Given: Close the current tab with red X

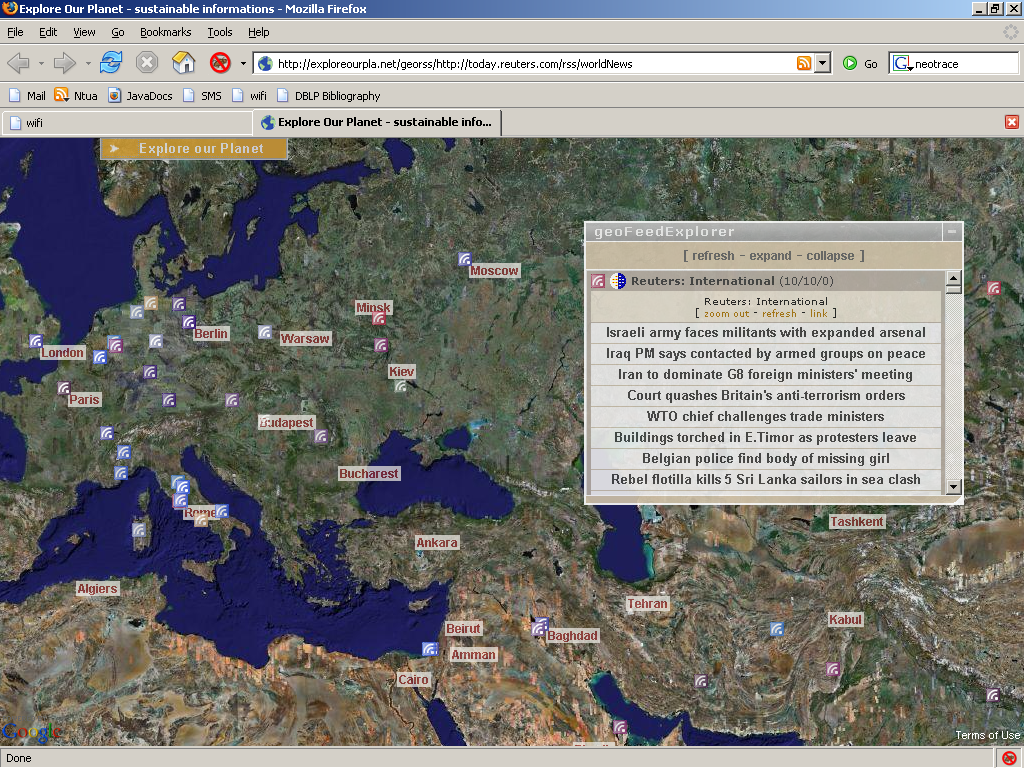Looking at the screenshot, I should [x=1012, y=122].
